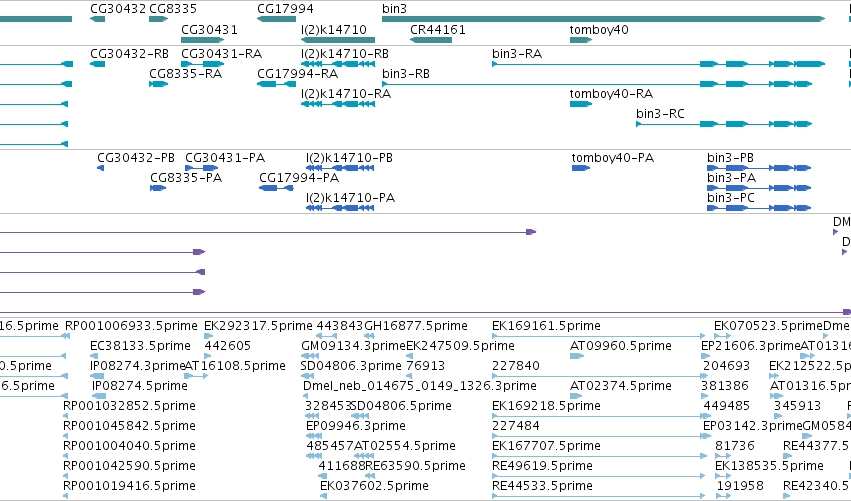Image resolution: width=851 pixels, height=501 pixels.
Task: Select the 81736 feature label
Action: click(x=735, y=446)
